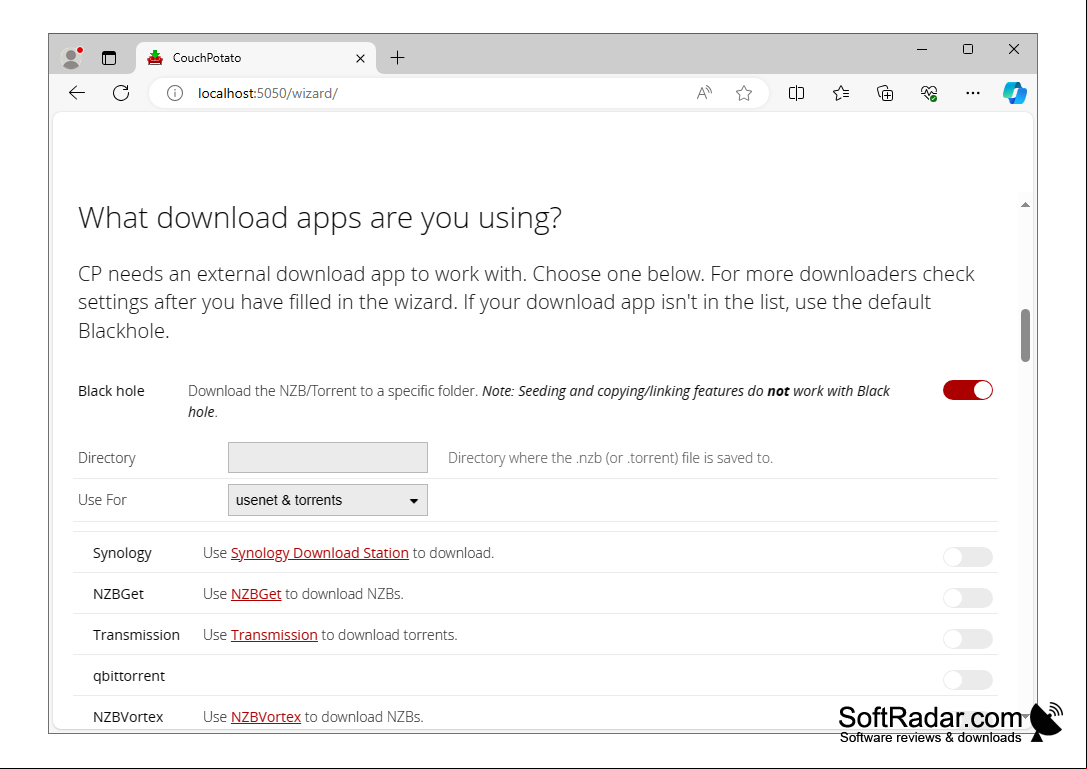View site information icon
The image size is (1087, 769).
tap(175, 93)
